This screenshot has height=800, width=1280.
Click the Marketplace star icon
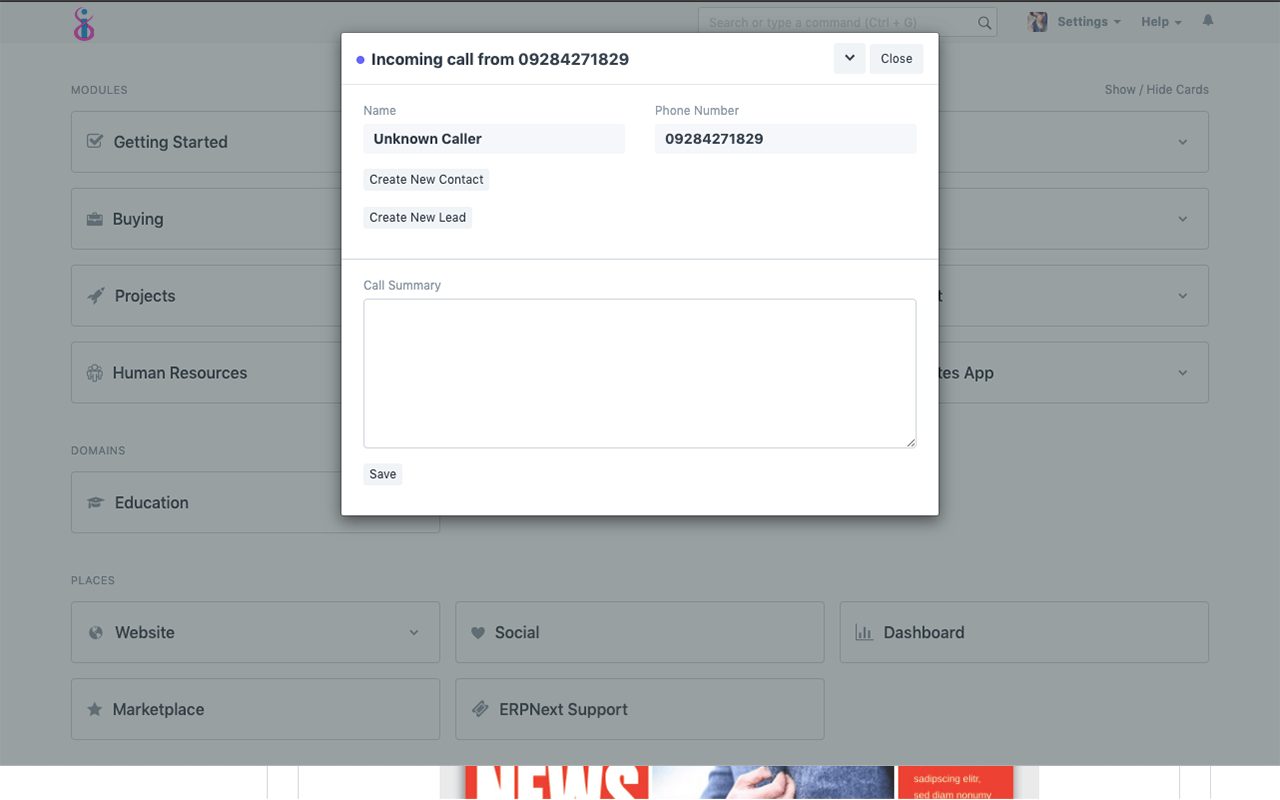coord(94,709)
